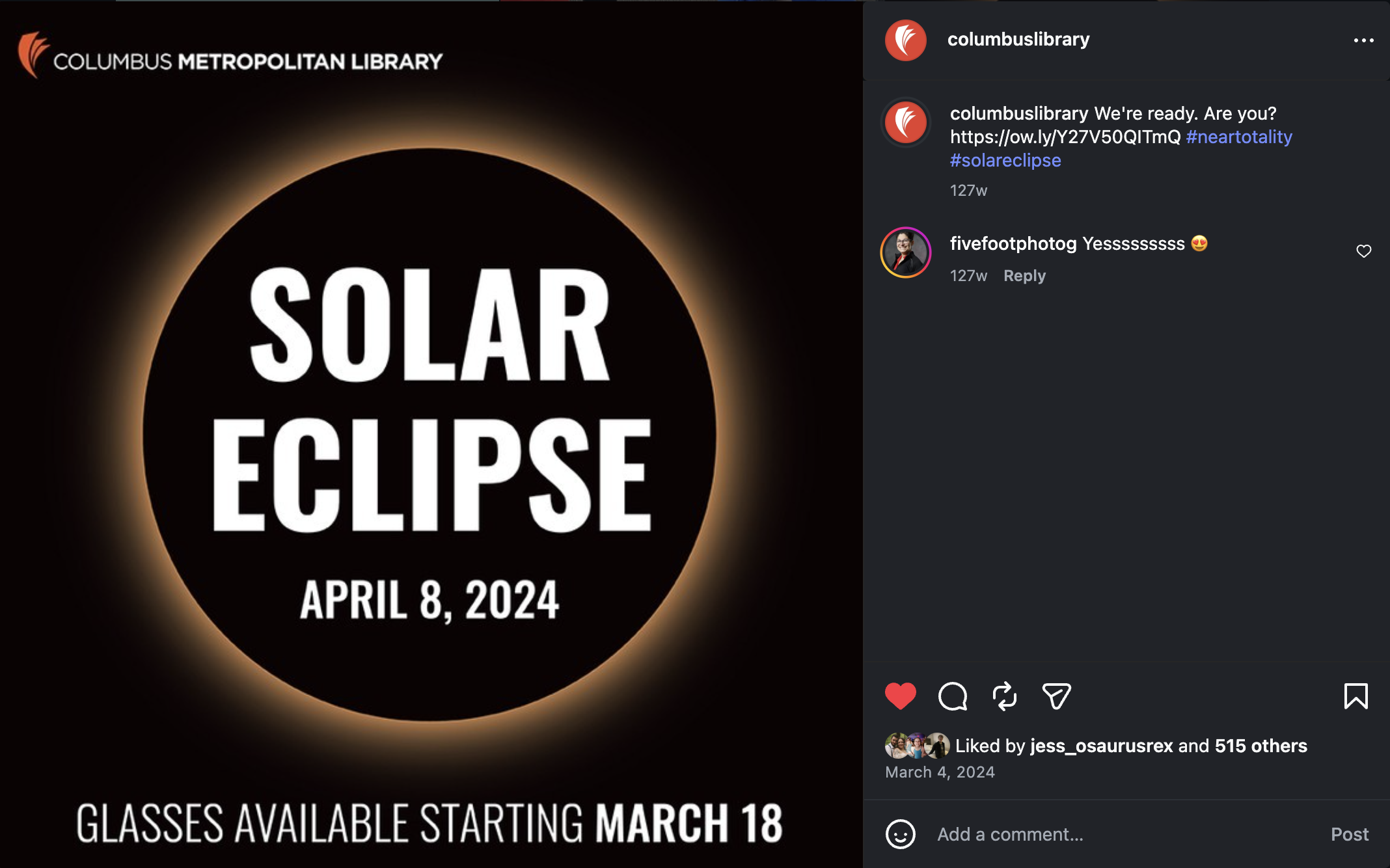Like fivefootphotog's comment heart
This screenshot has height=868, width=1390.
tap(1364, 251)
